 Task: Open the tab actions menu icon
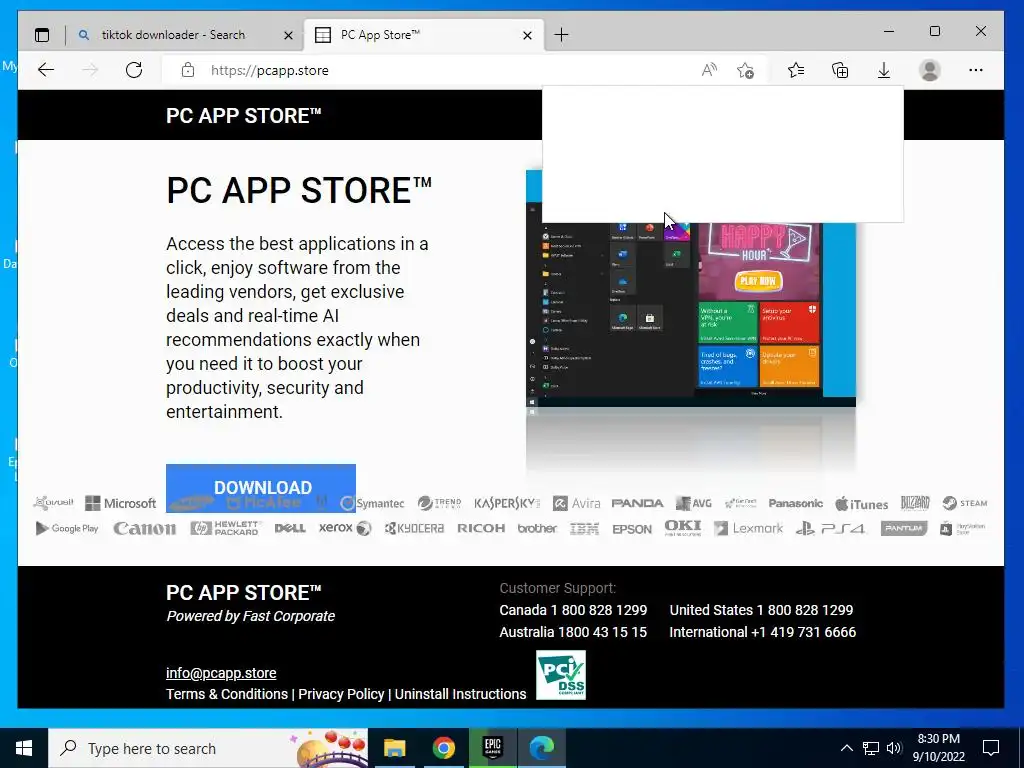[42, 35]
